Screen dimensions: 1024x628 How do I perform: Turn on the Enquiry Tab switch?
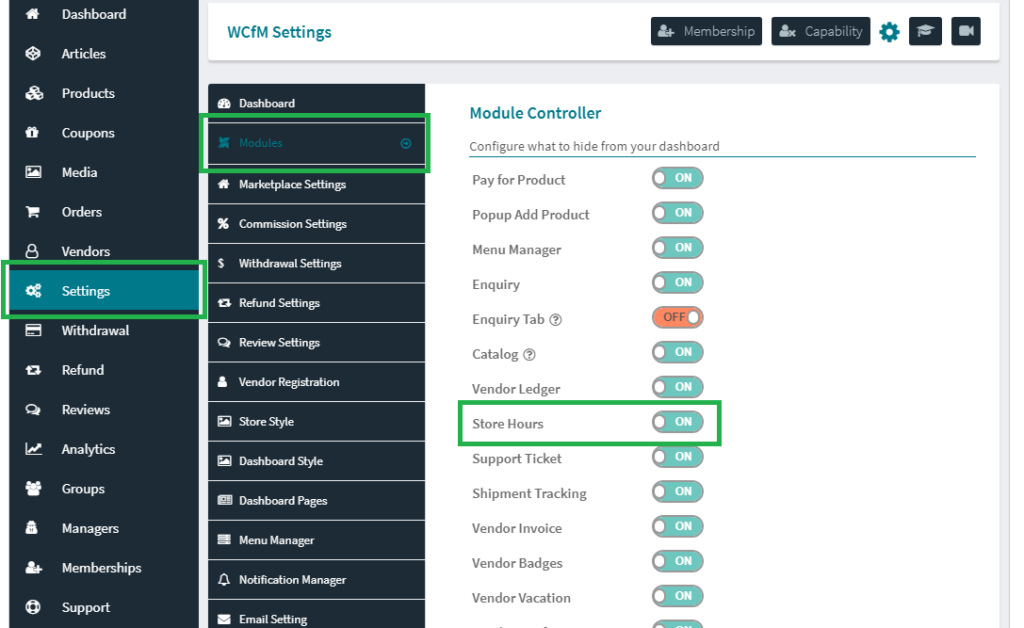click(x=677, y=317)
